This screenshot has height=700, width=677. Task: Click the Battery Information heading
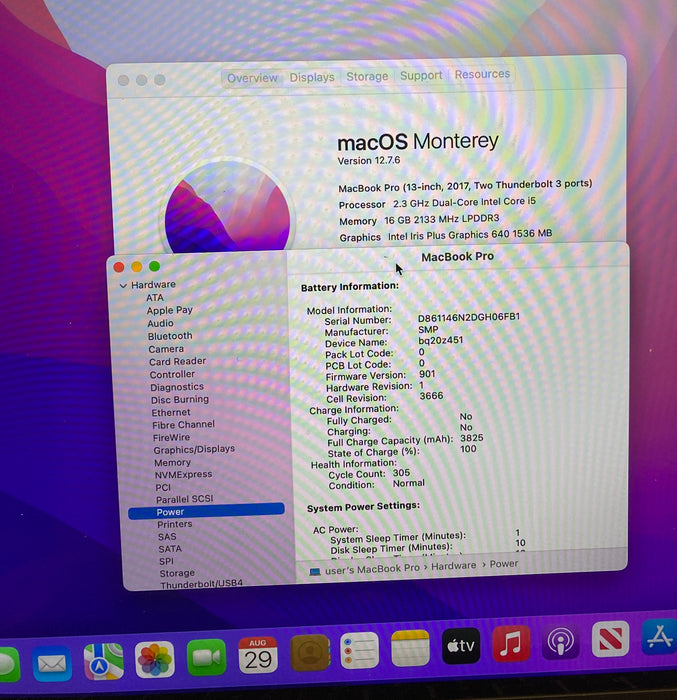click(x=350, y=287)
